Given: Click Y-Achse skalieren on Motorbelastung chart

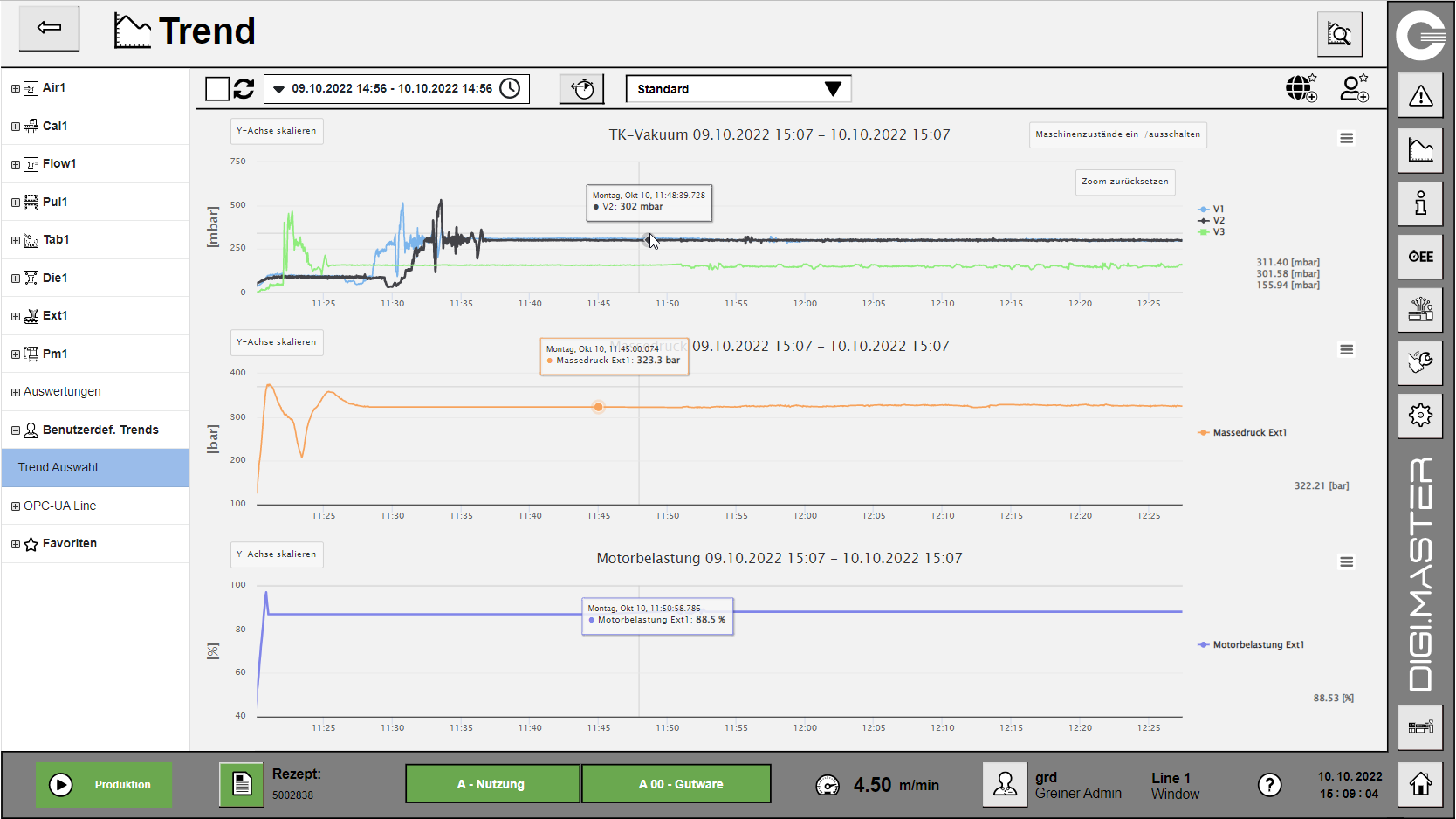Looking at the screenshot, I should pos(277,554).
